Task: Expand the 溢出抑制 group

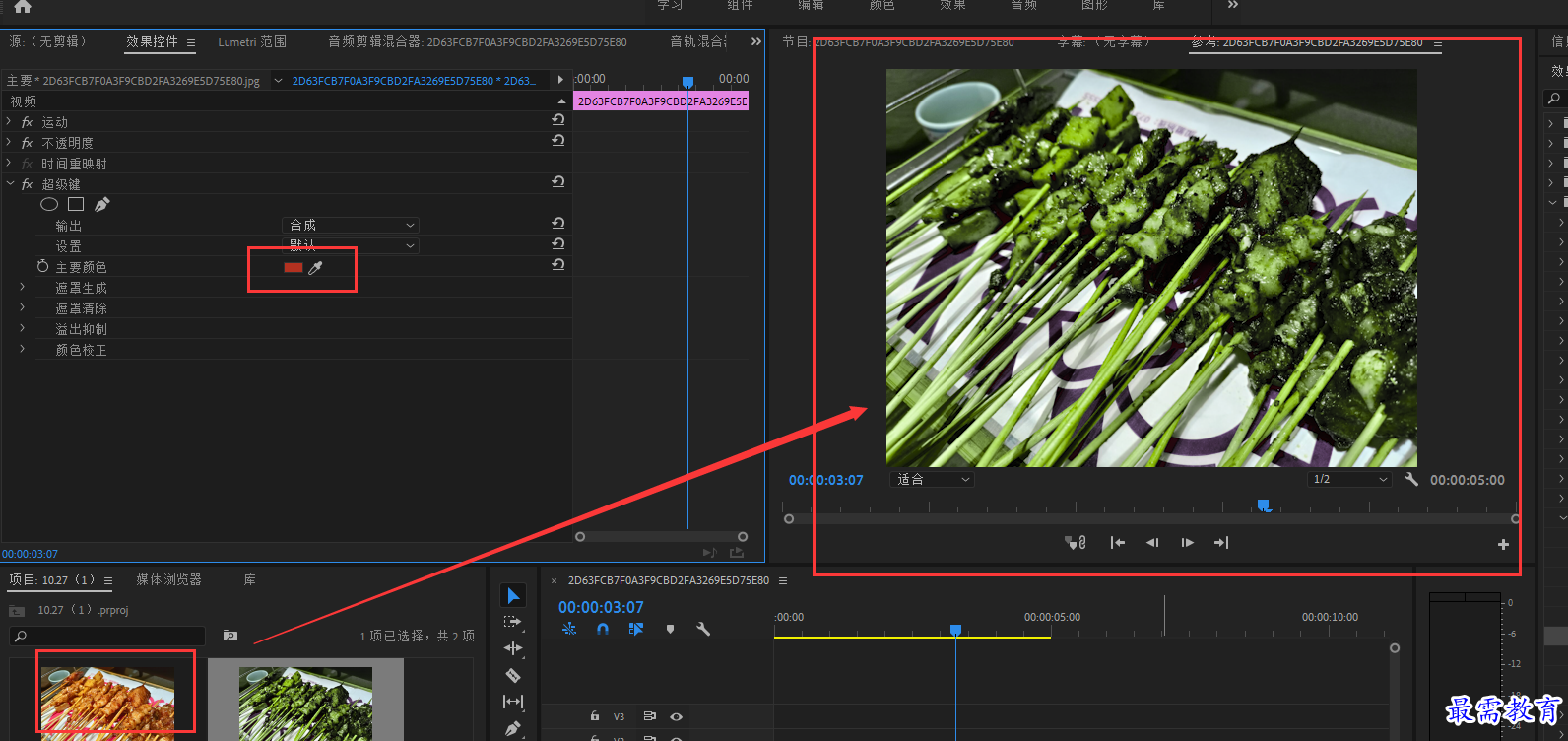Action: pyautogui.click(x=23, y=328)
